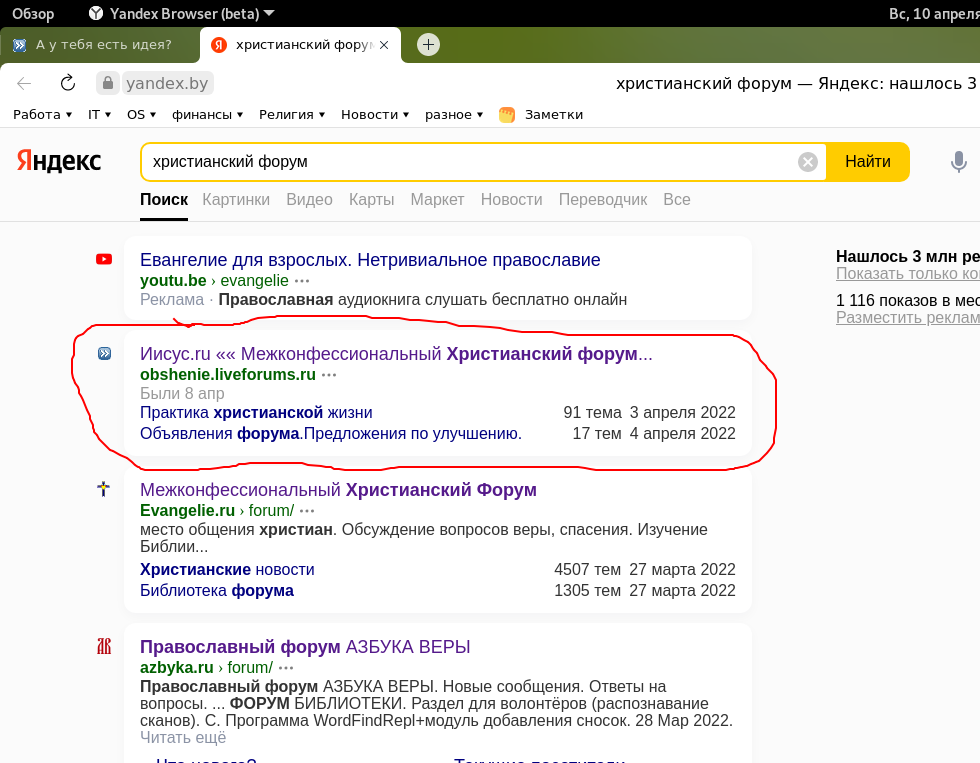
Task: Open 'Евангелие для взрослых' ad result
Action: [370, 259]
